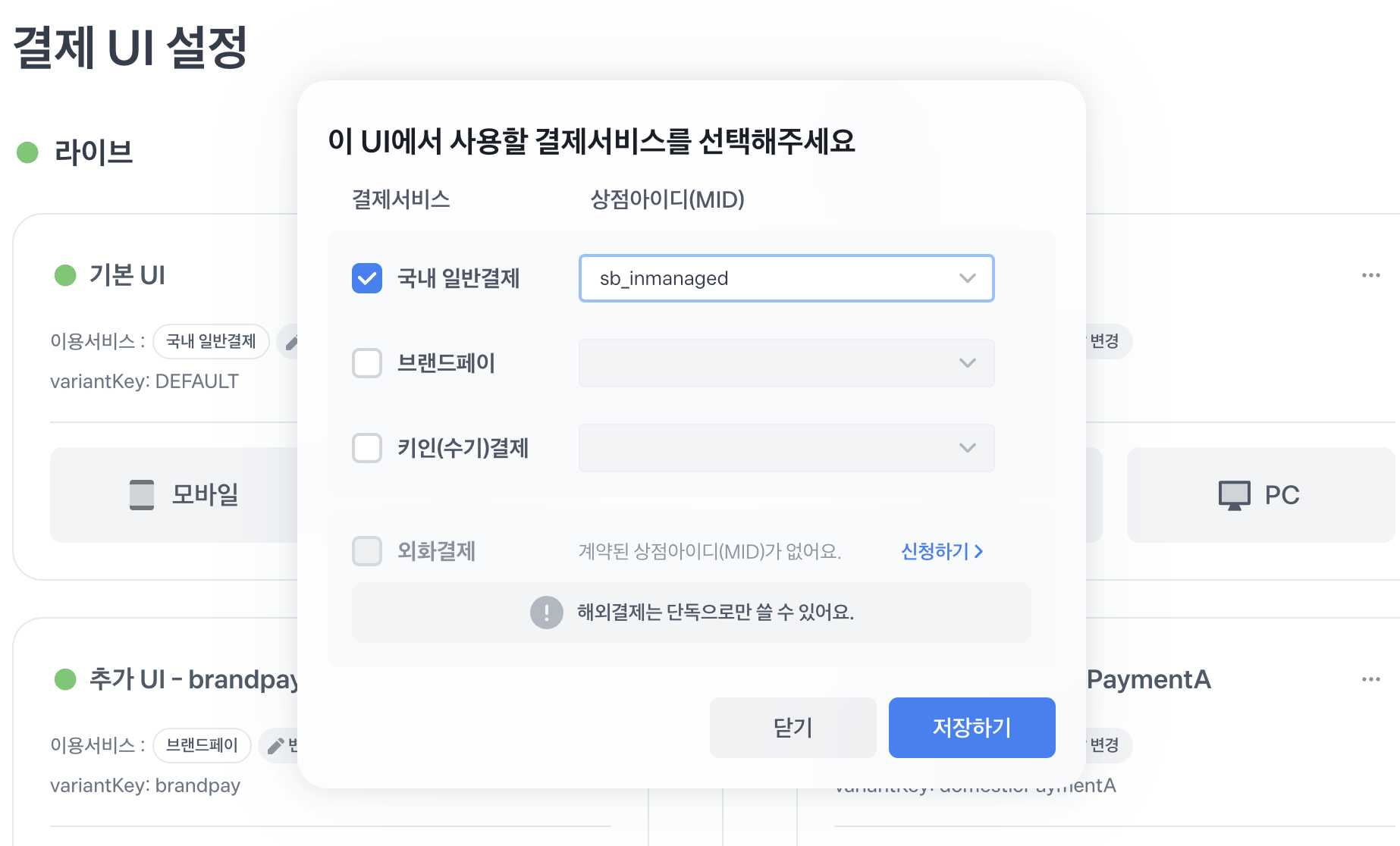The height and width of the screenshot is (846, 1400).
Task: Click the 저장하기 button
Action: pyautogui.click(x=972, y=728)
